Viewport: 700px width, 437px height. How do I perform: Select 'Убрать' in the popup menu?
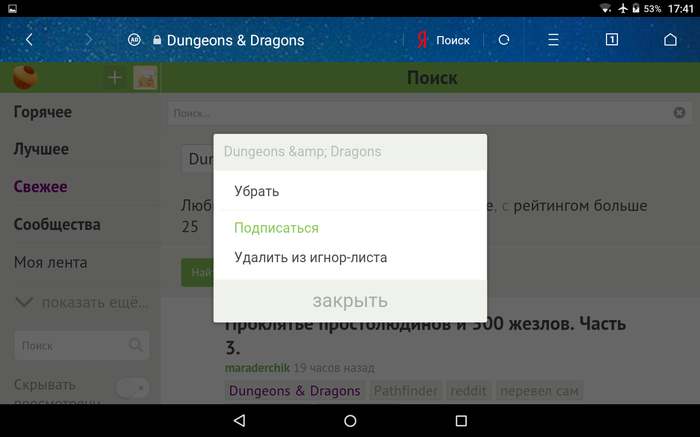point(257,191)
